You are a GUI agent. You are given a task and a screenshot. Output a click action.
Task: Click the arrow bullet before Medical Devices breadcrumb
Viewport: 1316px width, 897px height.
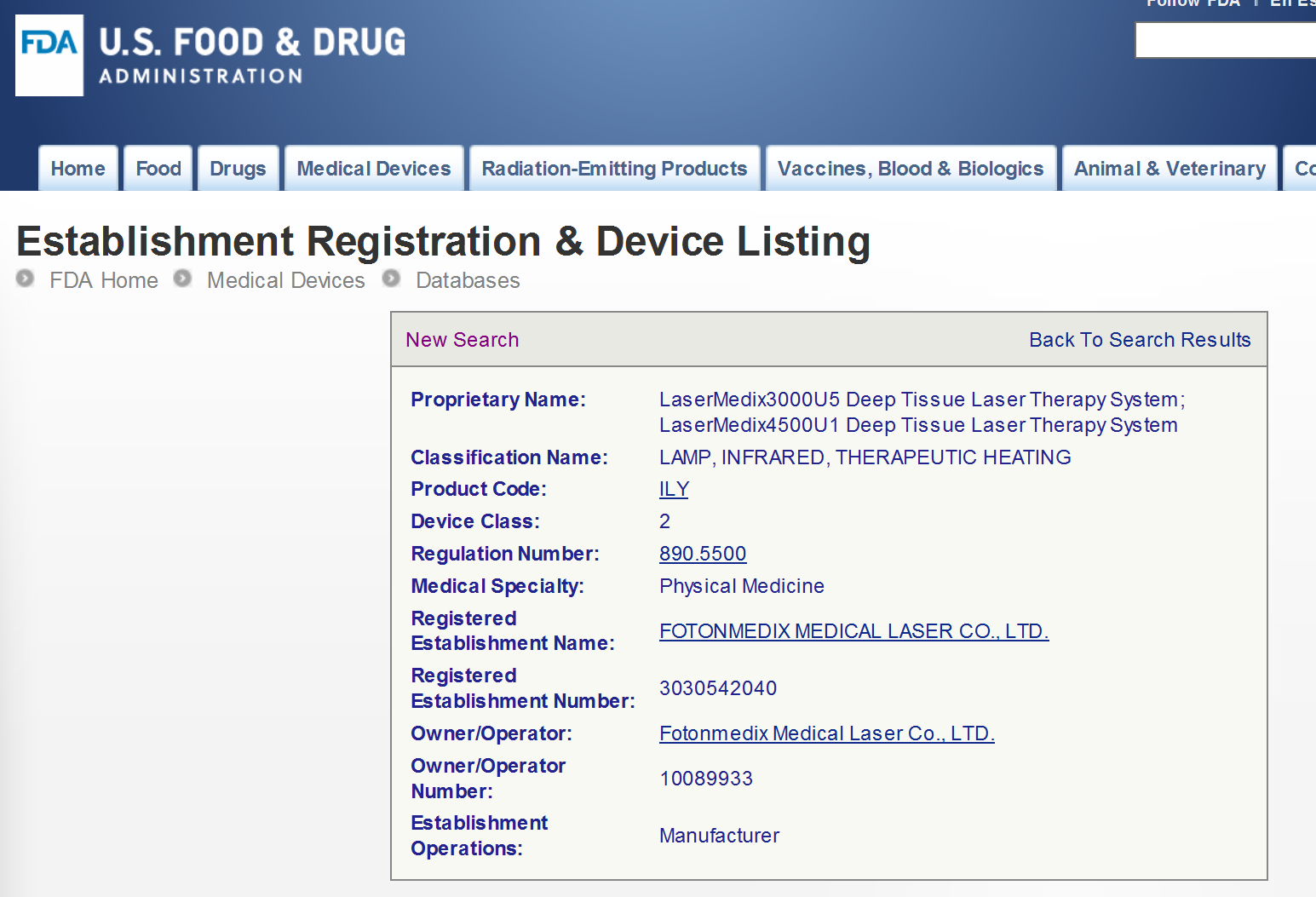tap(182, 279)
